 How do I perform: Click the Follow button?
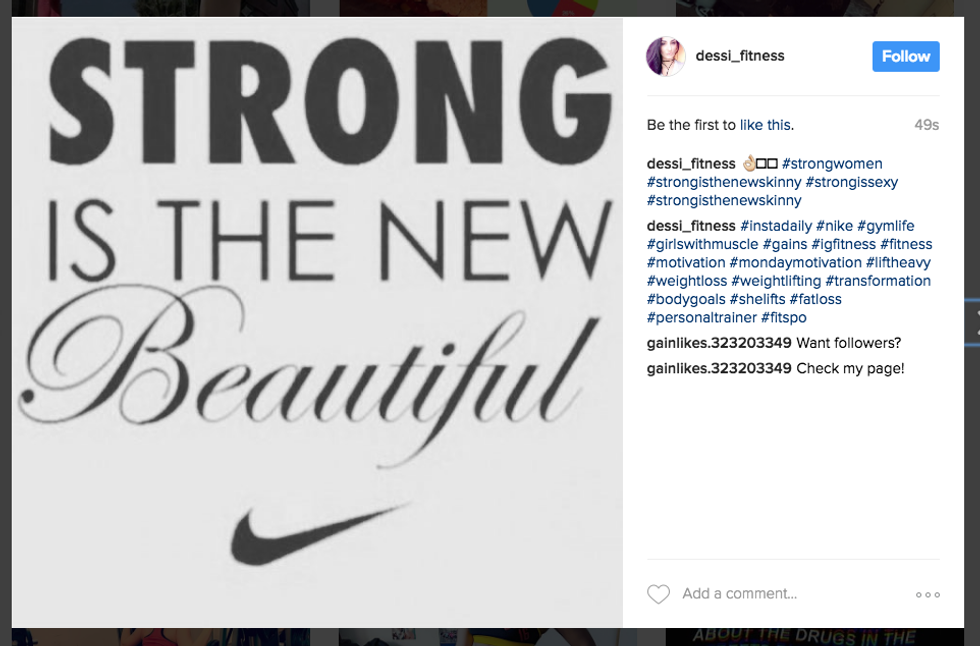(905, 56)
